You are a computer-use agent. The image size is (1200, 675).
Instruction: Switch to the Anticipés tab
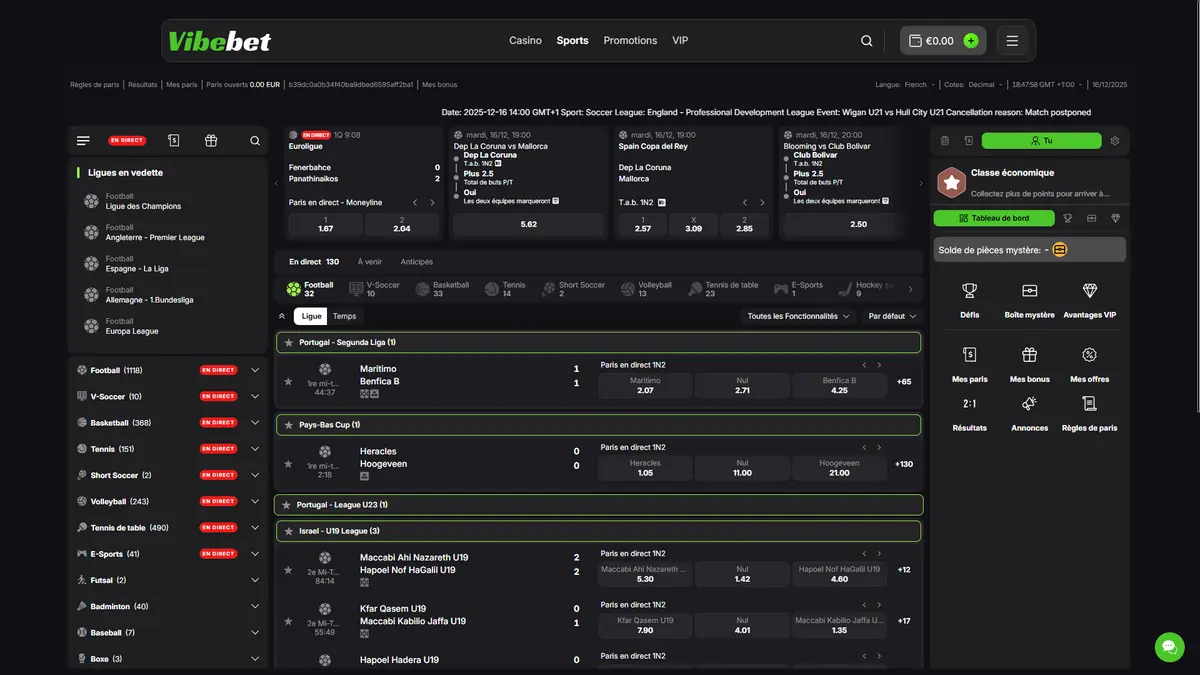[x=417, y=262]
